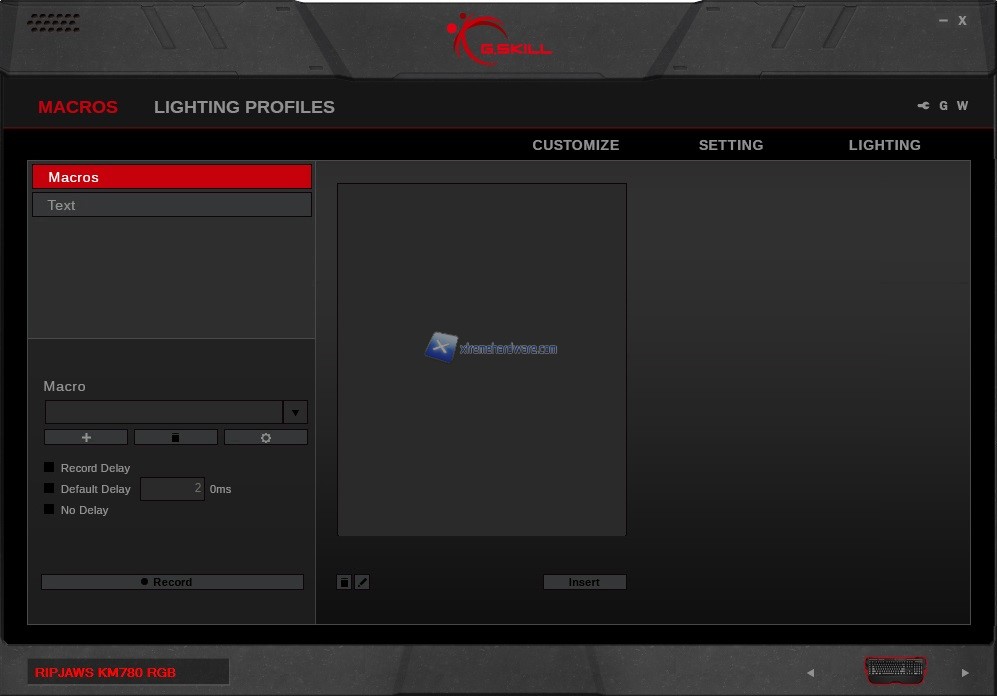This screenshot has height=696, width=998.
Task: Go to the next device with right arrow
Action: (x=965, y=673)
